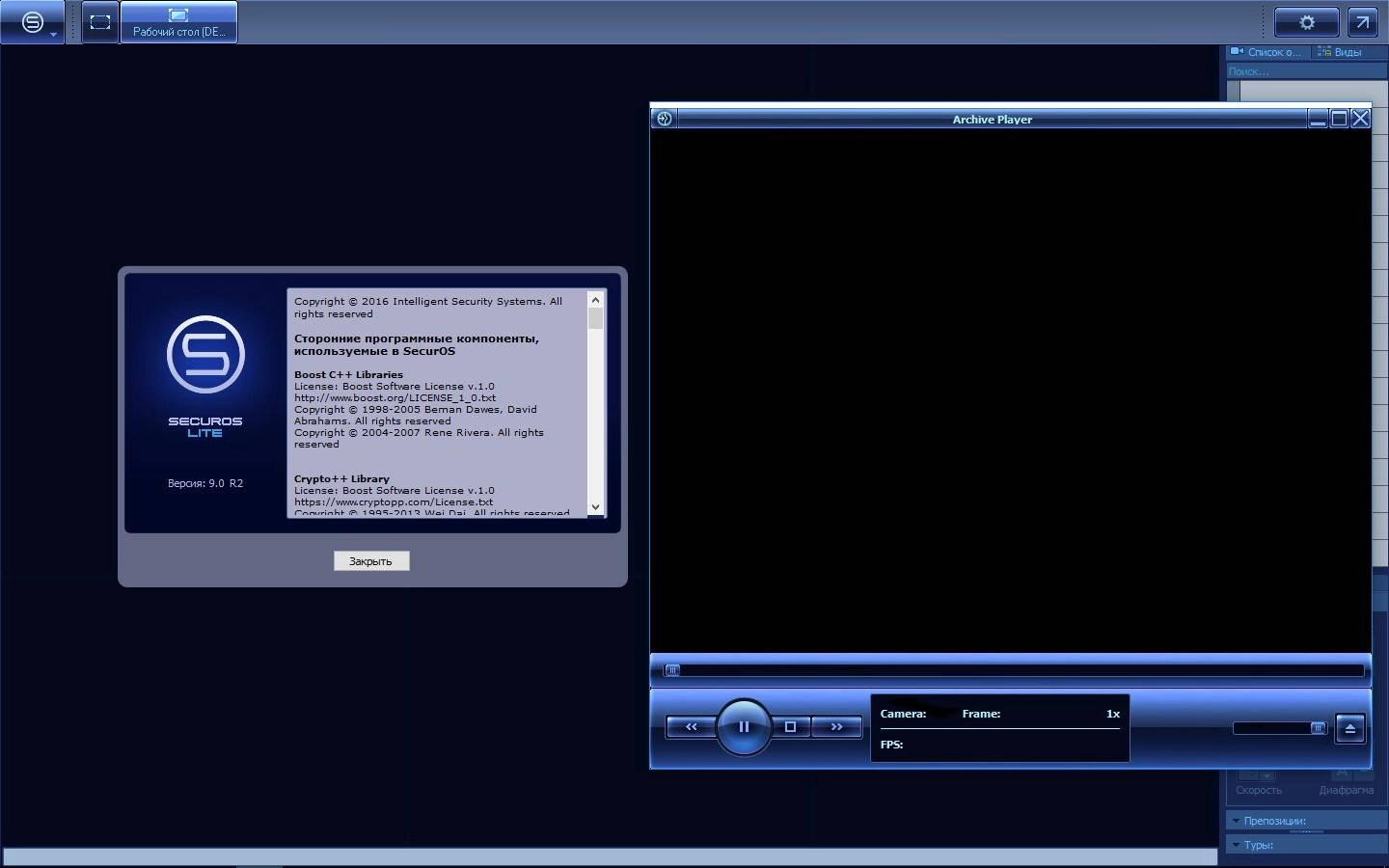Expand the Туры section

[1306, 845]
